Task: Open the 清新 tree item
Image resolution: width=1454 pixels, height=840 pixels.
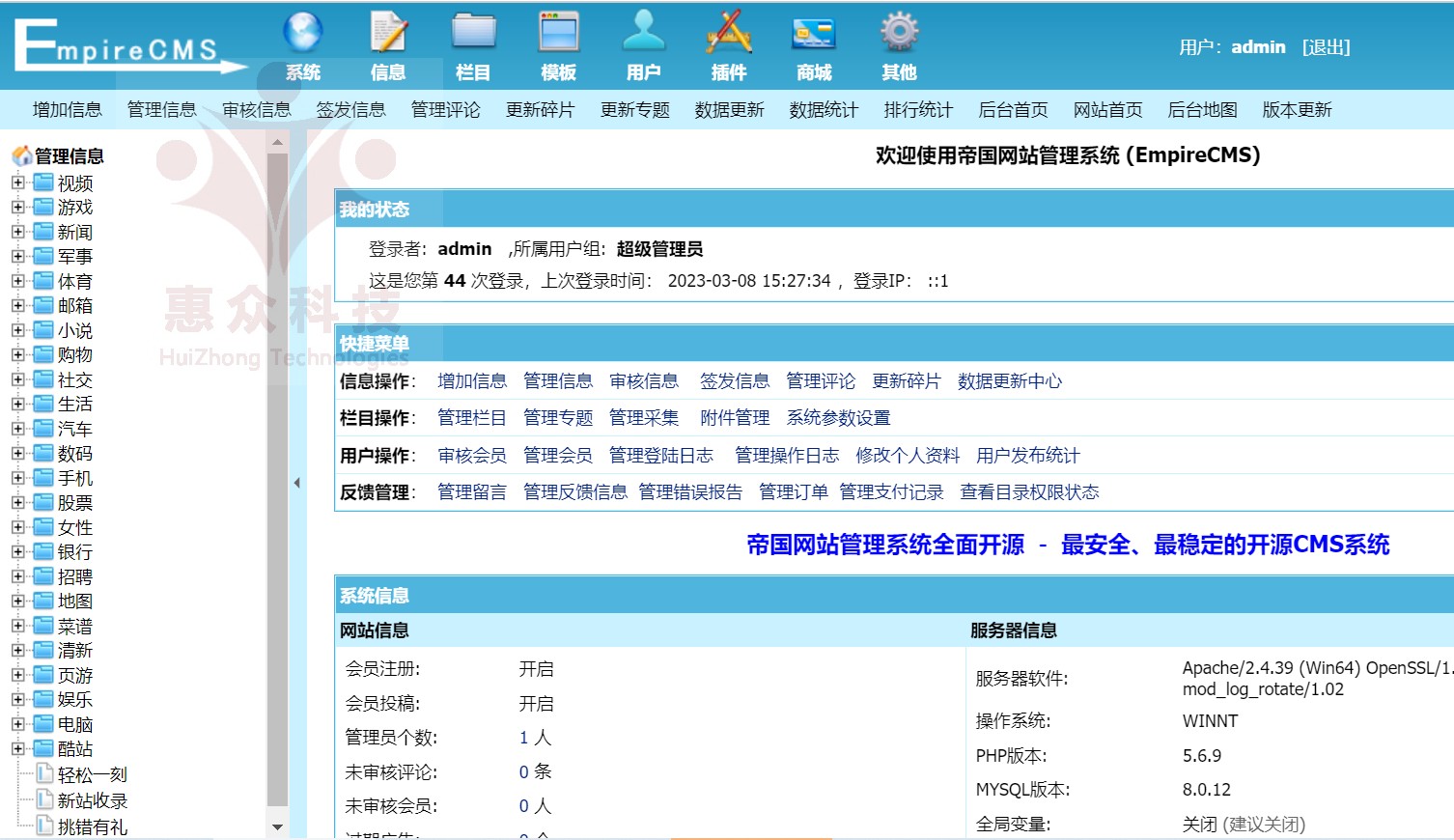Action: click(x=74, y=651)
